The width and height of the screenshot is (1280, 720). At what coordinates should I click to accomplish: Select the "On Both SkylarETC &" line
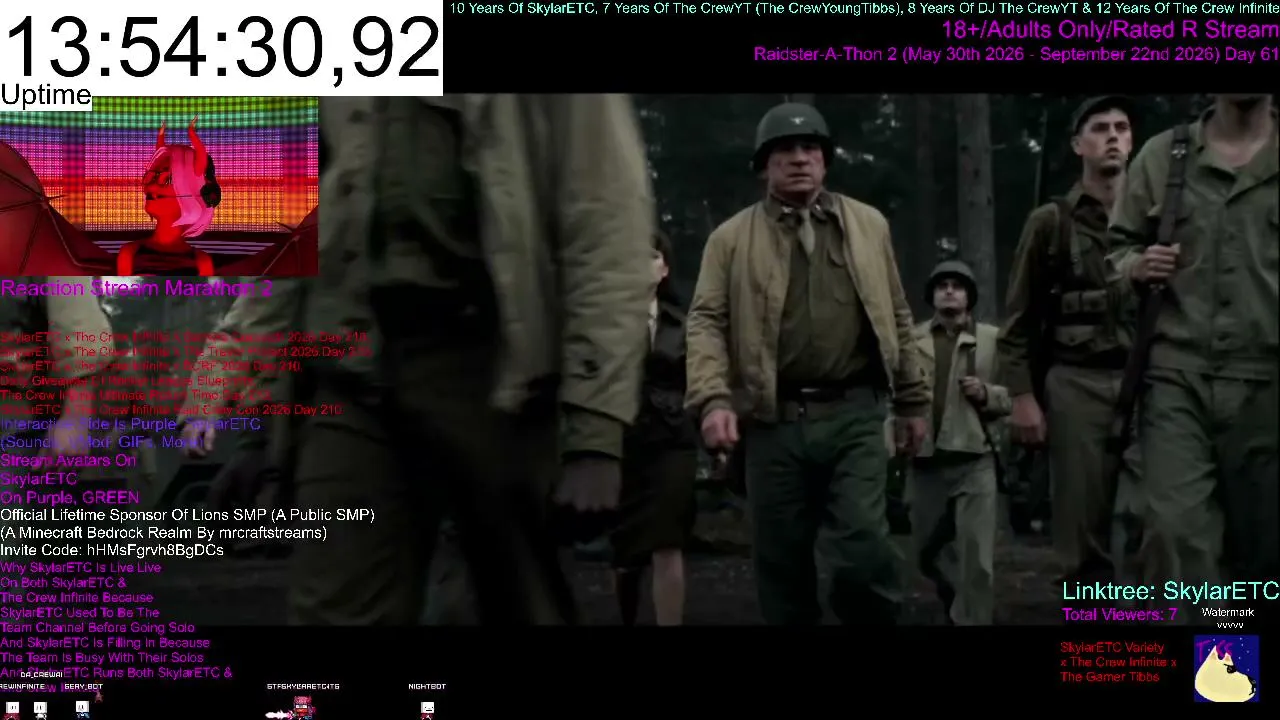[63, 583]
